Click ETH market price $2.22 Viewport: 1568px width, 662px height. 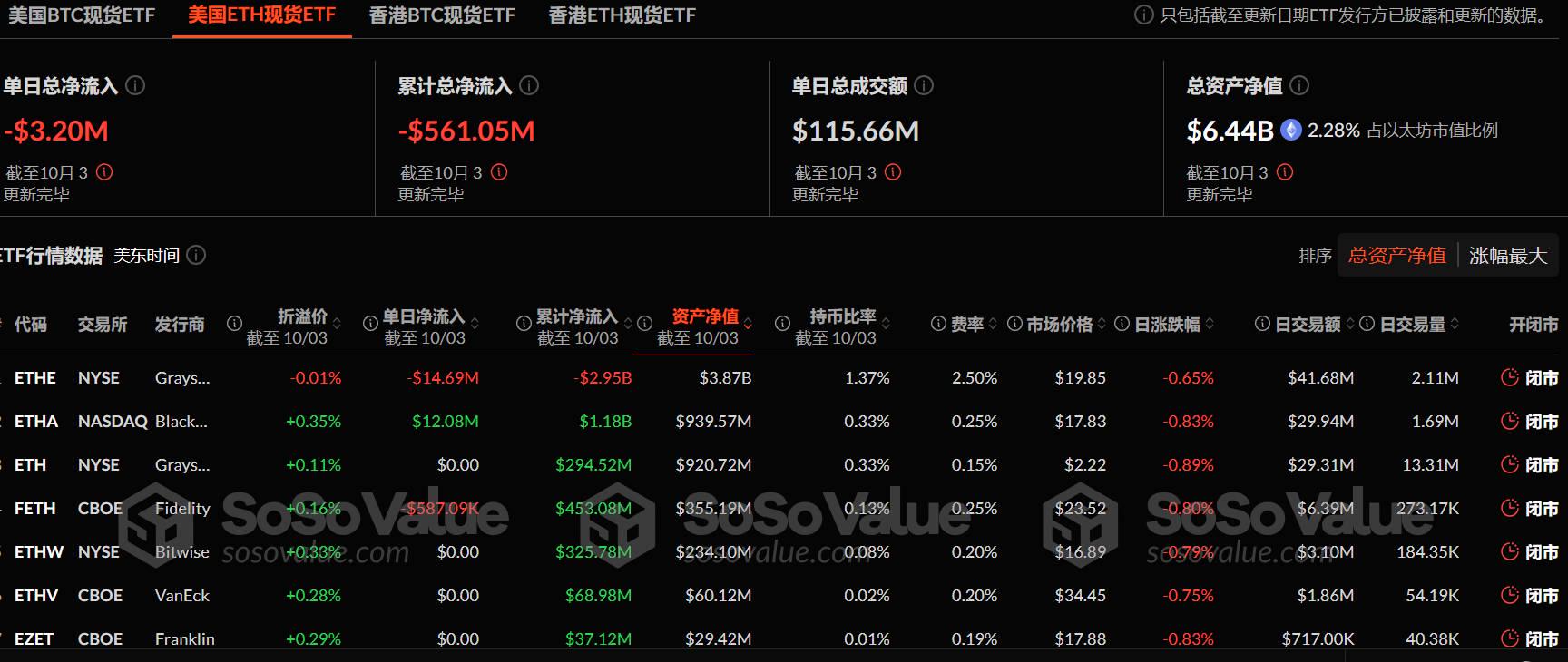[1085, 464]
